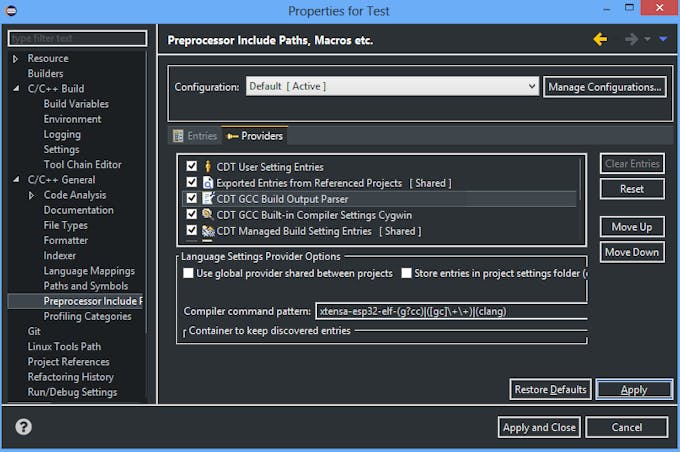Viewport: 680px width, 452px height.
Task: Open Paths and Symbols page
Action: click(x=85, y=286)
